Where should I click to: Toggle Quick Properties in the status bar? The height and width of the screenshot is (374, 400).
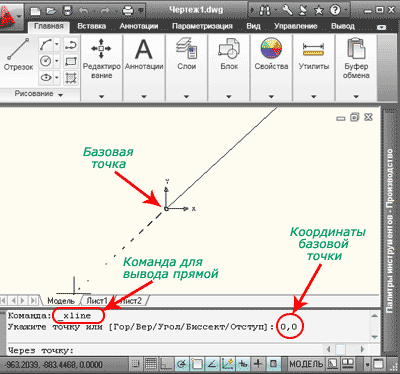274,364
